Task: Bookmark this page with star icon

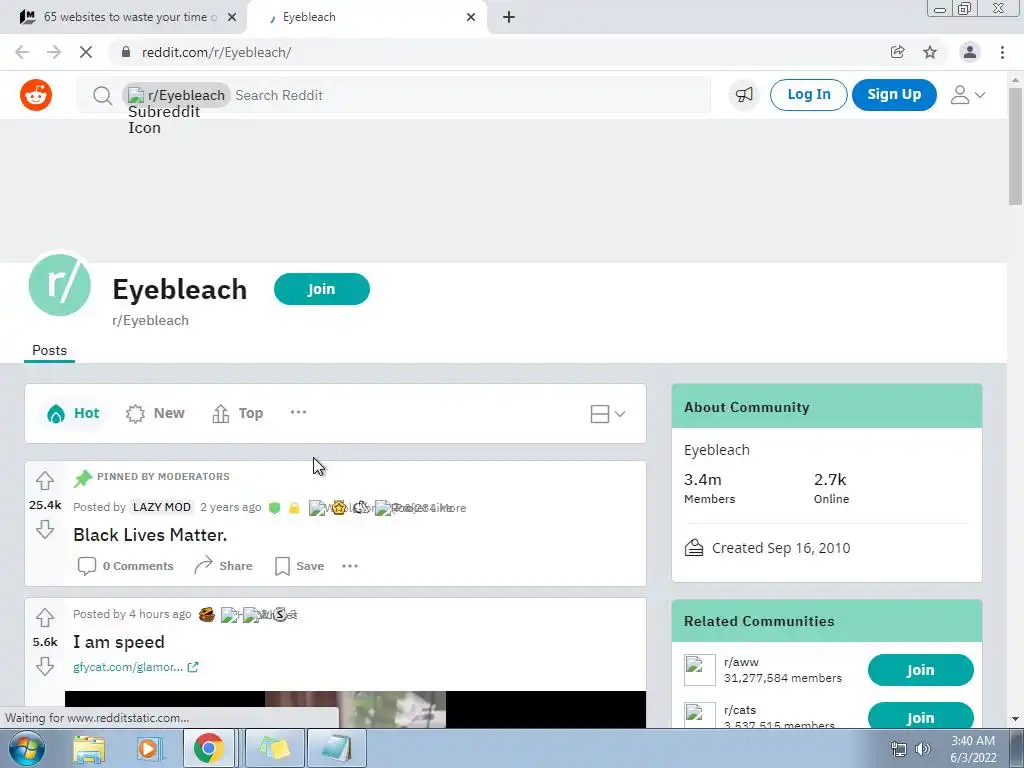Action: [930, 52]
